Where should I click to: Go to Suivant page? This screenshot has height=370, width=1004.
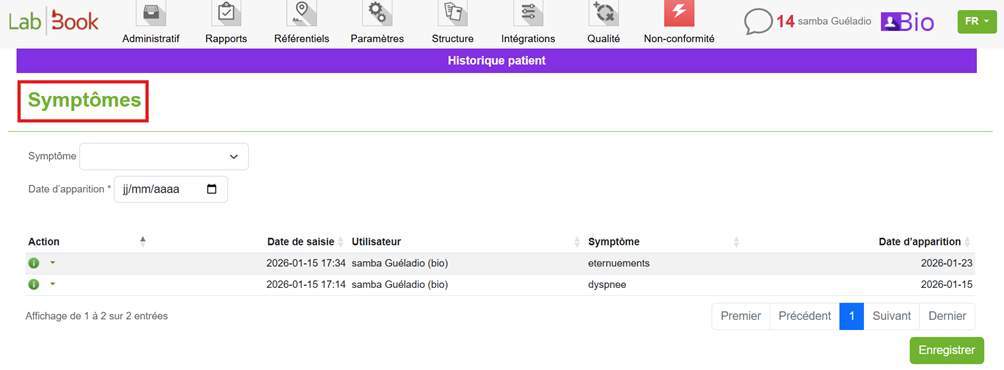(x=892, y=316)
